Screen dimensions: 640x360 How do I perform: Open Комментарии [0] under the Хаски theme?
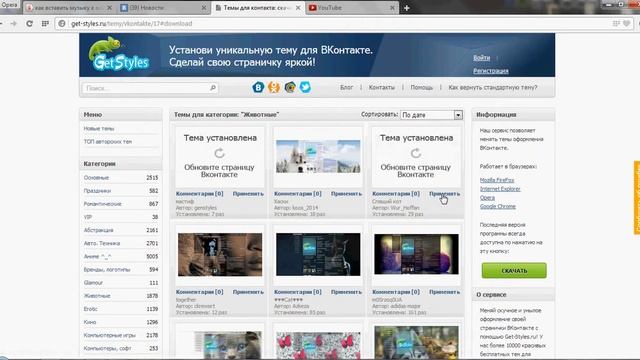[x=298, y=194]
